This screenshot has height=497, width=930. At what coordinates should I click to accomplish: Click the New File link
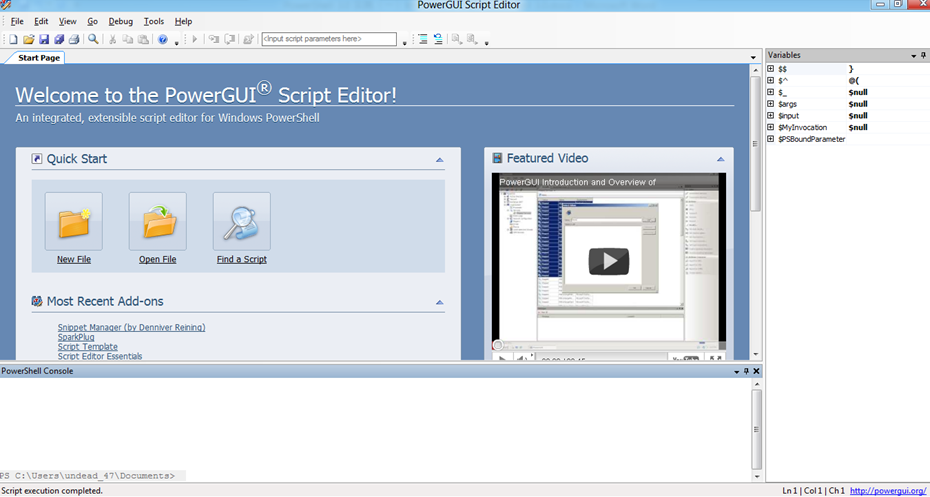click(x=74, y=260)
